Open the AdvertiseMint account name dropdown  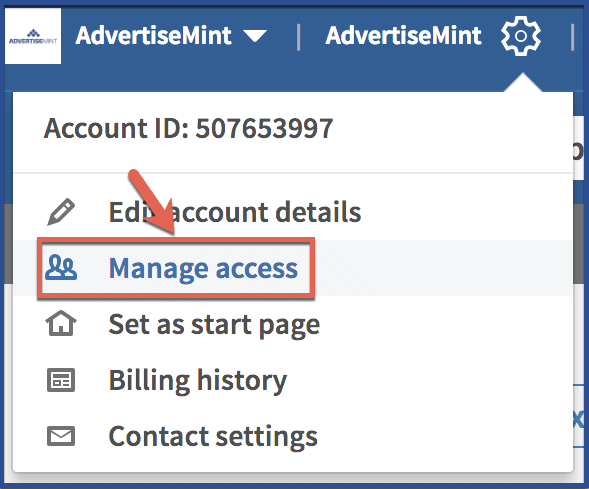[x=171, y=36]
